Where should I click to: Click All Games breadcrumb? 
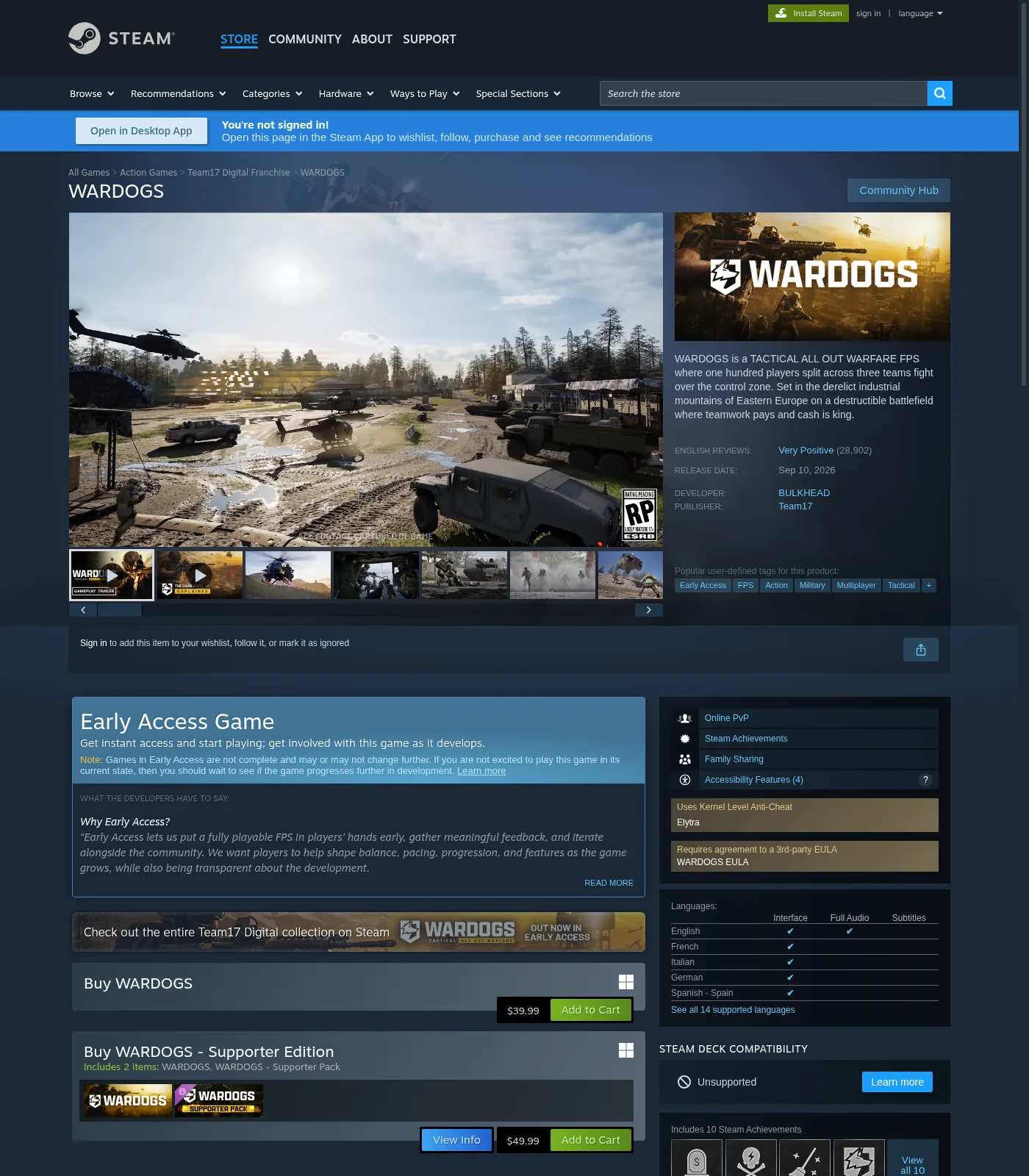pos(89,173)
